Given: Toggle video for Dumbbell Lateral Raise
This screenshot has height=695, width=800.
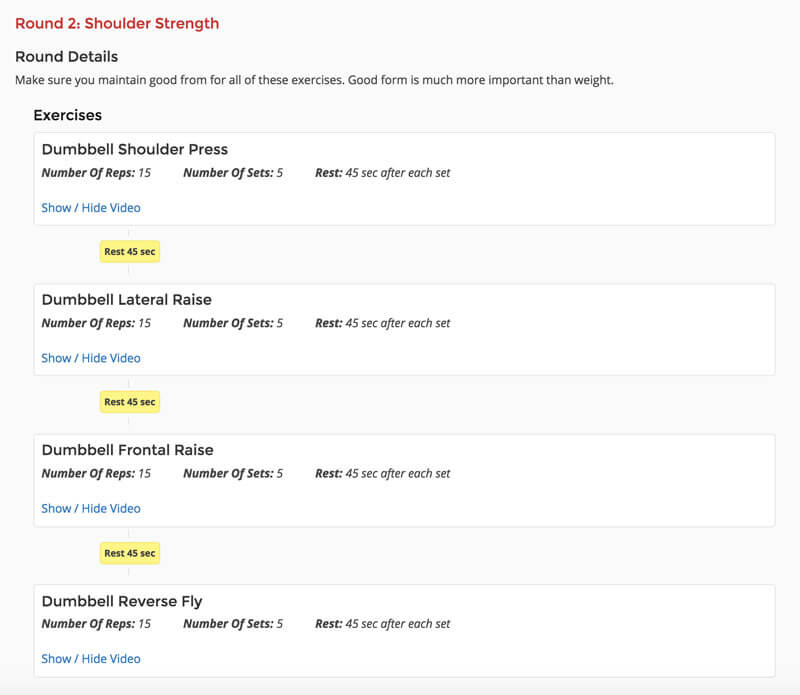Looking at the screenshot, I should 91,358.
